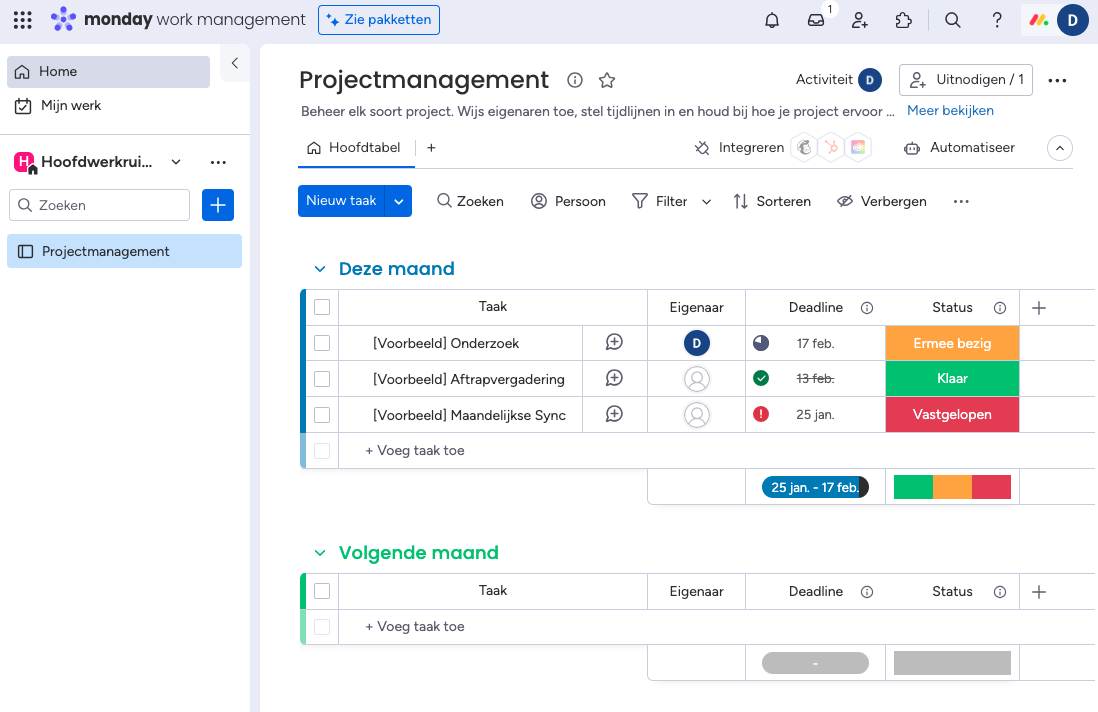Check the Maandelijkse Sync task checkbox
Screen dimensions: 1098x712
coord(322,414)
